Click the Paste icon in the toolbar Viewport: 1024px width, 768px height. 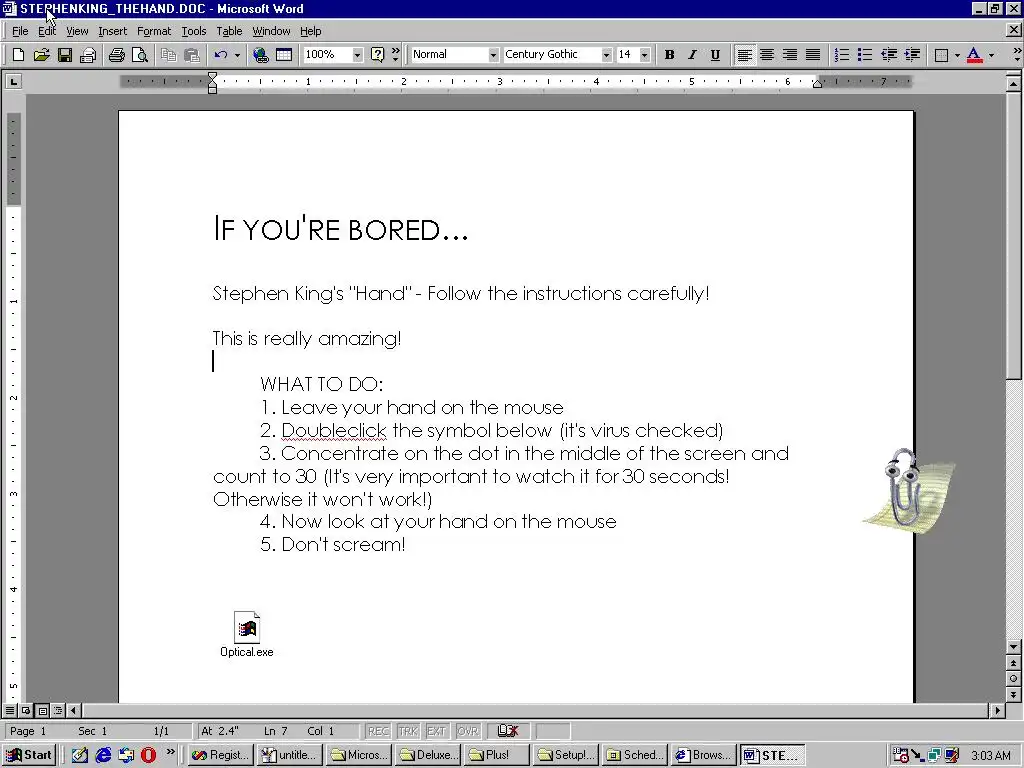coord(191,55)
